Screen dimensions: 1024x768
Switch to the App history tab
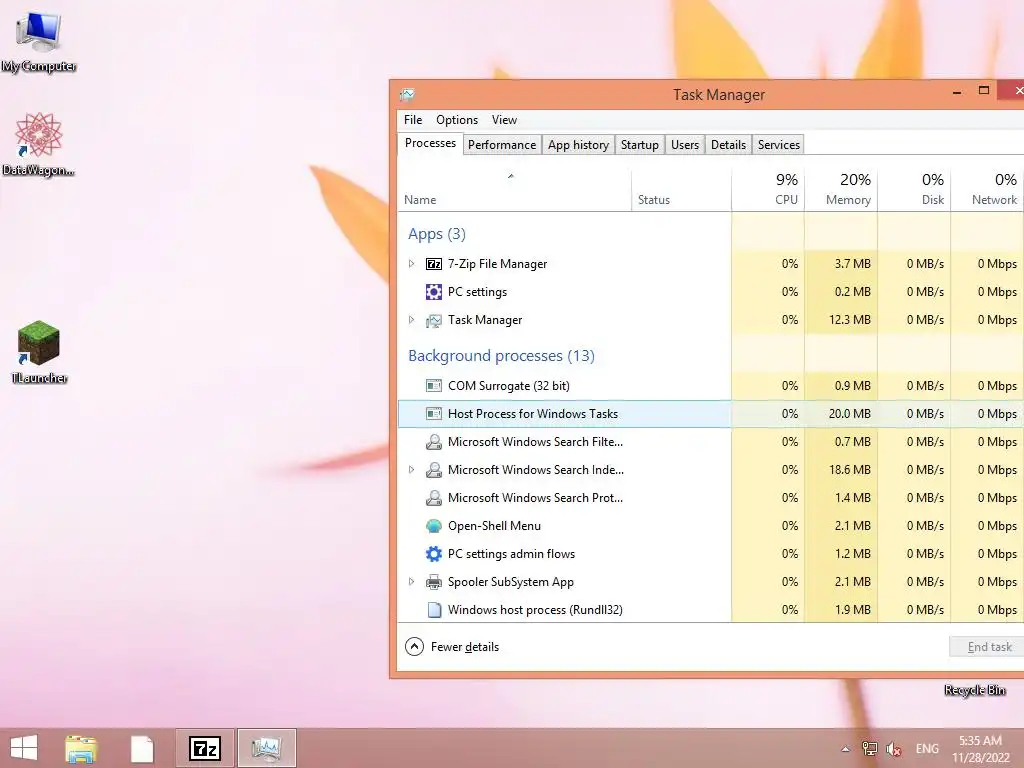578,145
